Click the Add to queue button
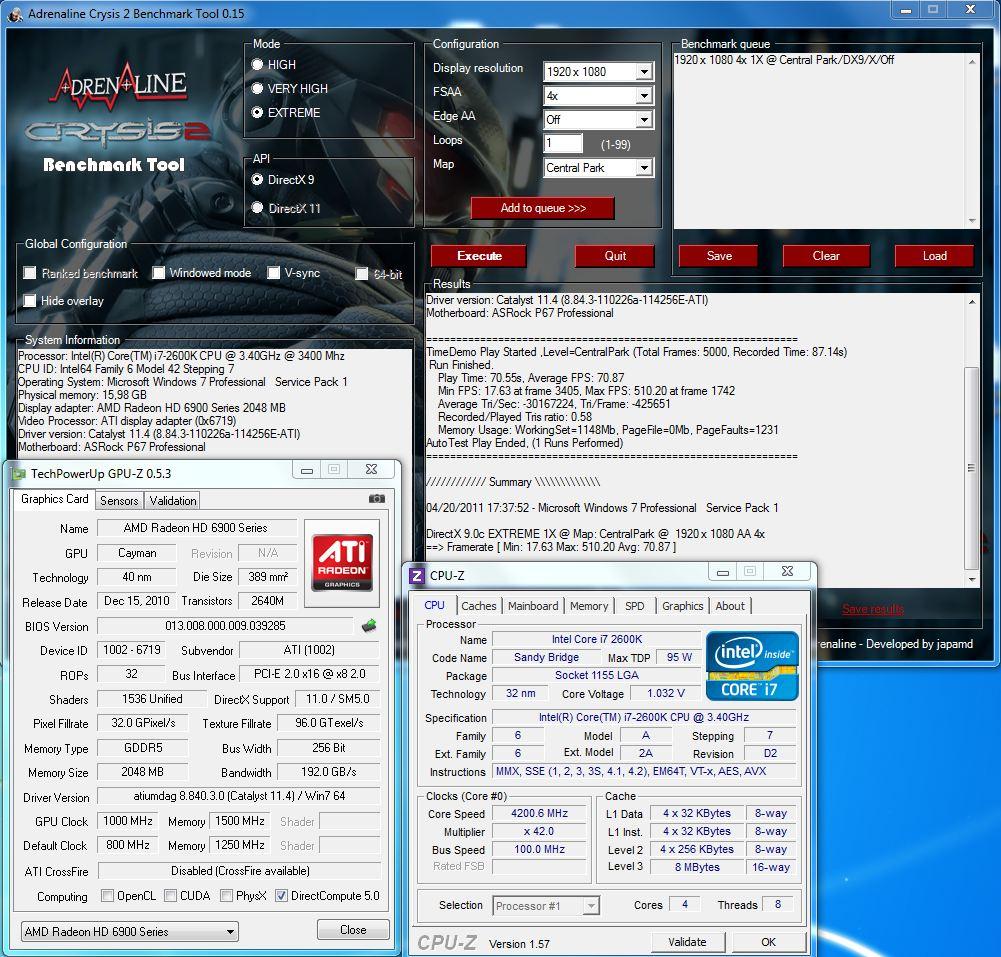This screenshot has height=957, width=1001. click(x=543, y=208)
